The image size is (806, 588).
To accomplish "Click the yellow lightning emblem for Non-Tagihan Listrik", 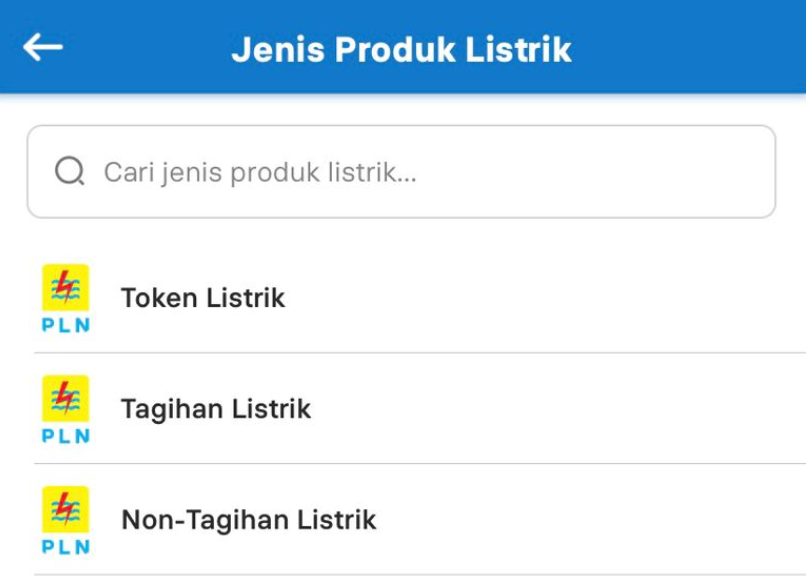I will coord(66,510).
